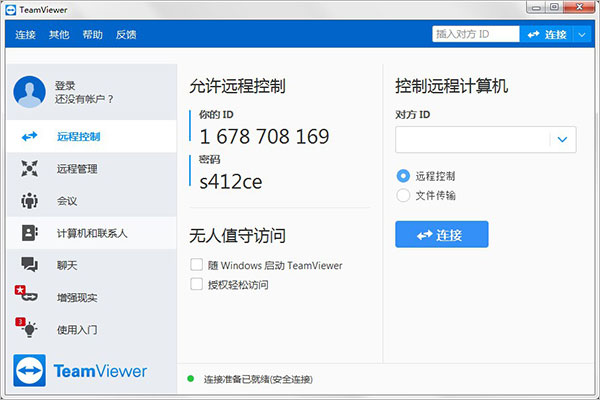600x400 pixels.
Task: Click the large blue 连接 button
Action: pos(442,234)
